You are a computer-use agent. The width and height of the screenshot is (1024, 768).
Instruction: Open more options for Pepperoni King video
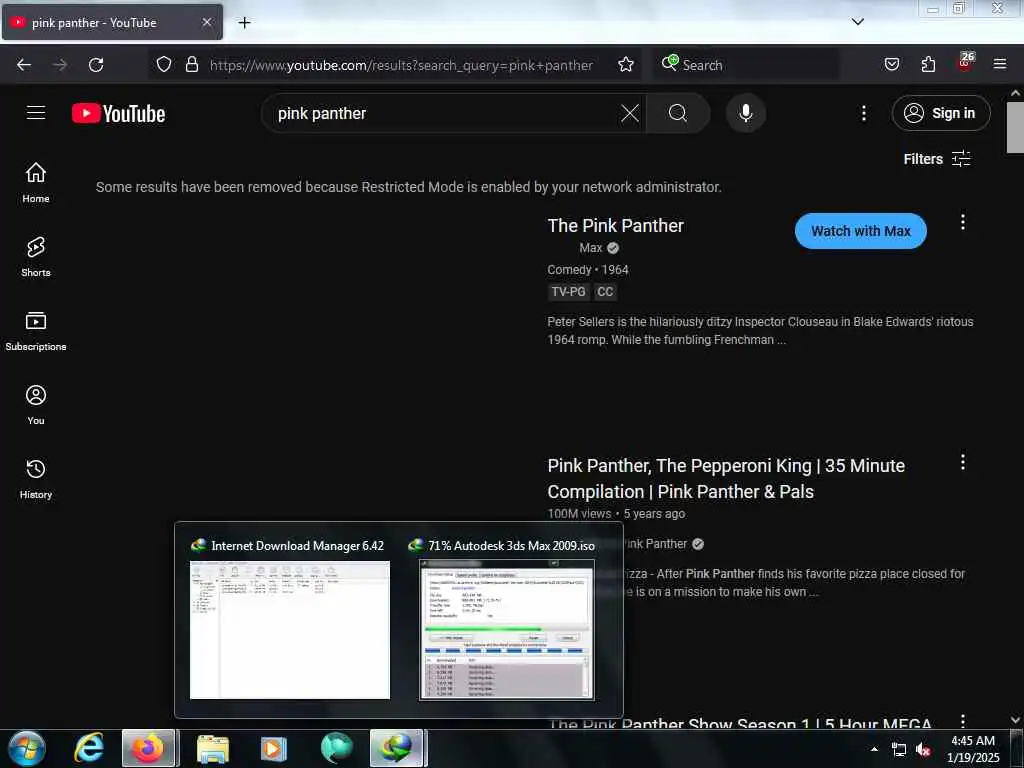(962, 463)
